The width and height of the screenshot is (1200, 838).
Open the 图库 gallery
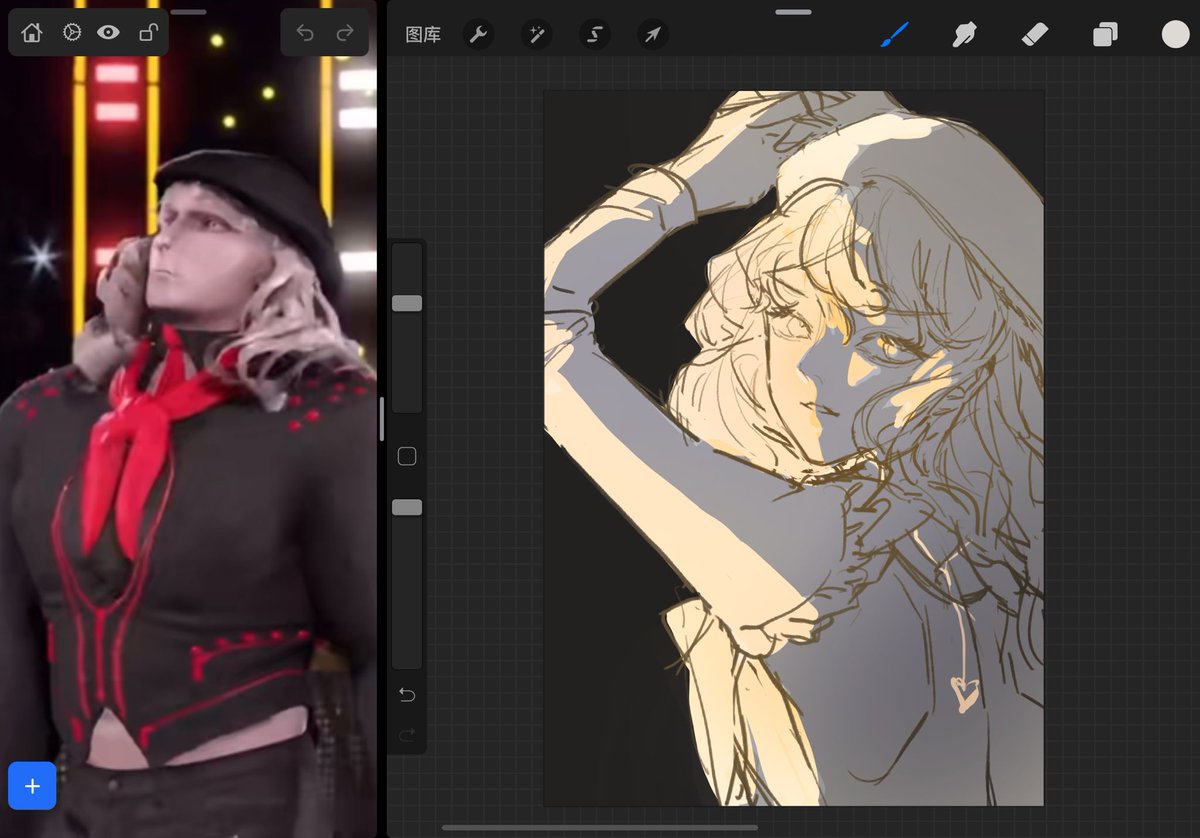point(423,35)
